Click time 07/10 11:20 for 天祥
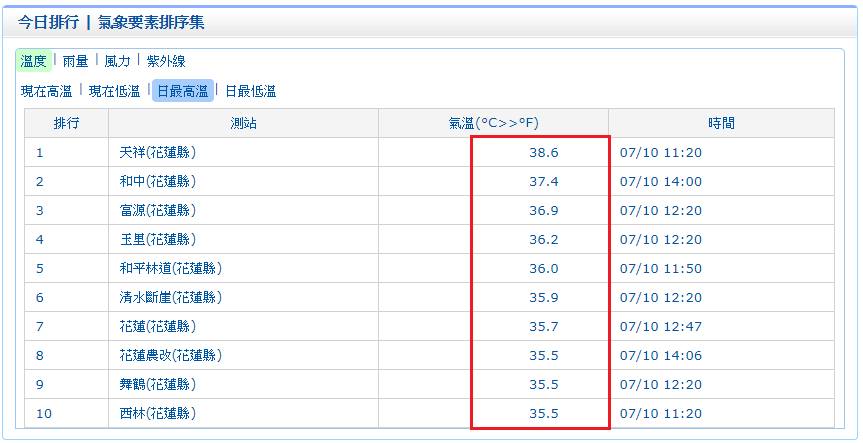 click(x=661, y=152)
